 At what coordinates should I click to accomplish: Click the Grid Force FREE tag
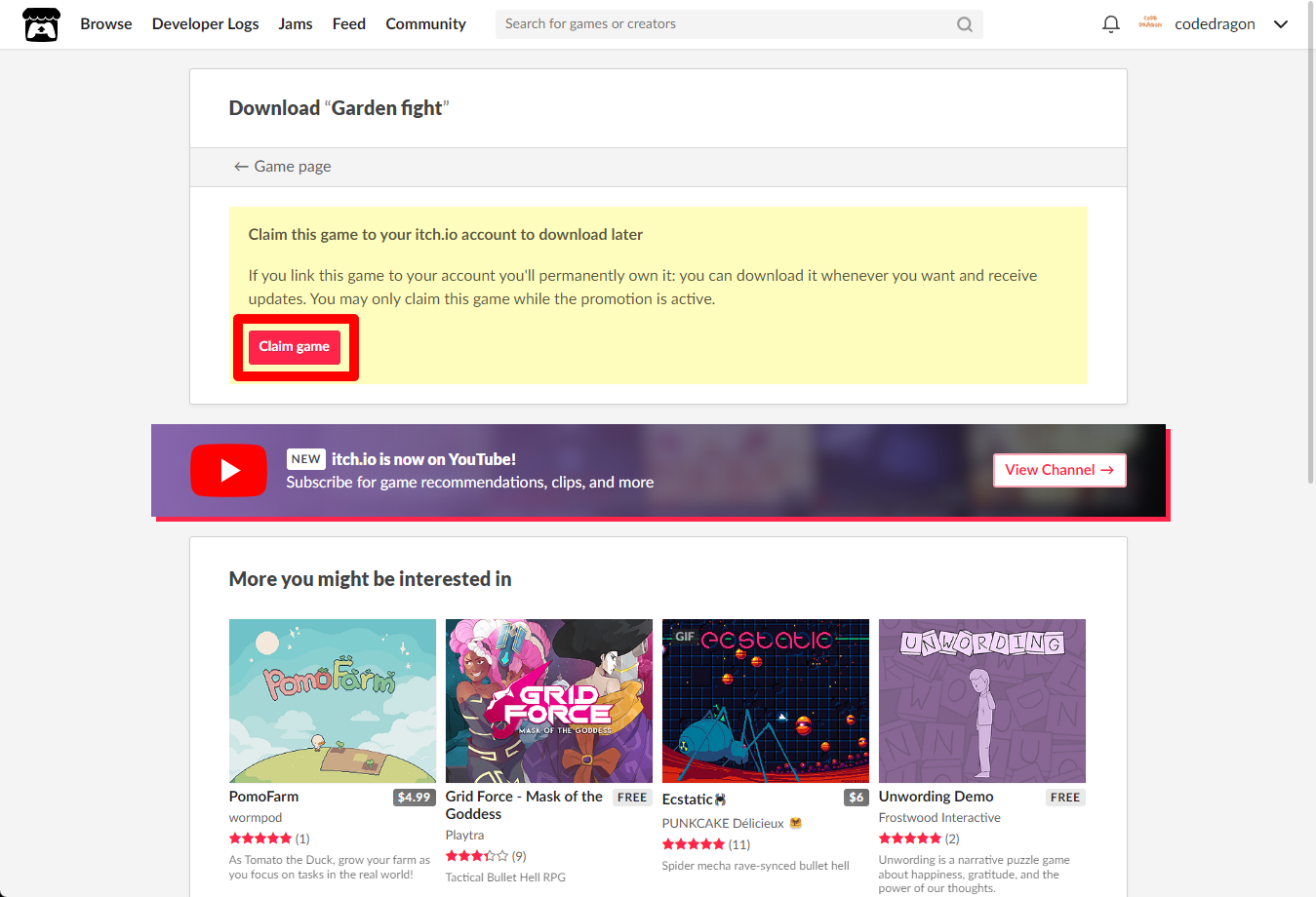(632, 798)
